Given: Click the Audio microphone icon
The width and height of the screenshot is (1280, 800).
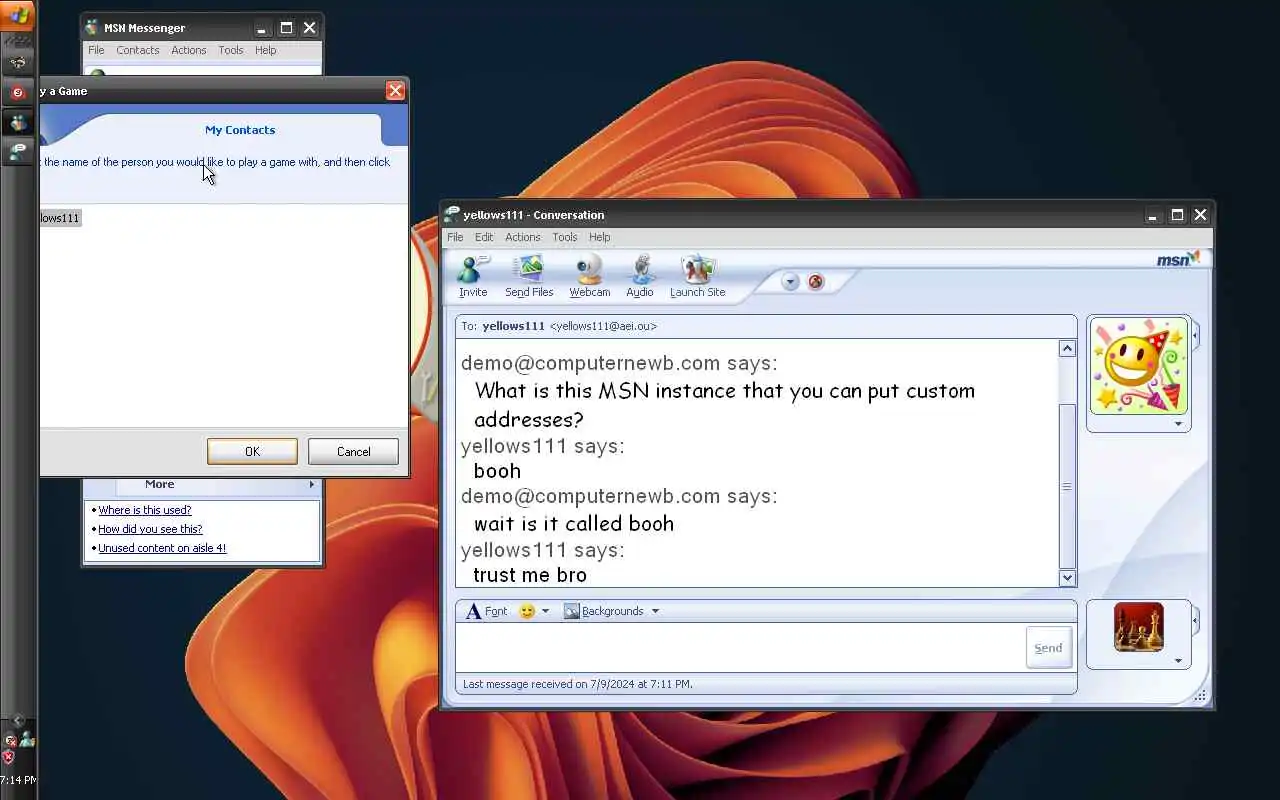Looking at the screenshot, I should click(x=640, y=275).
